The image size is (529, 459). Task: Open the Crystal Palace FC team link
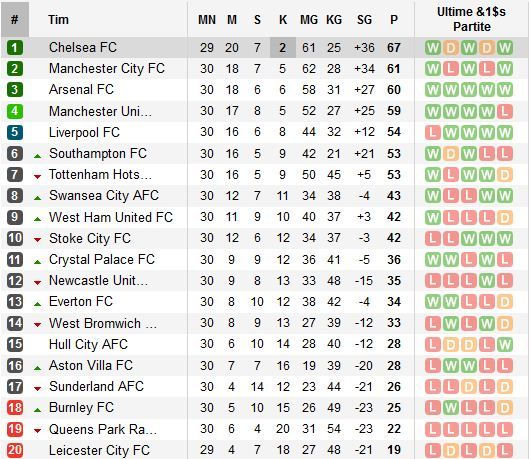102,259
